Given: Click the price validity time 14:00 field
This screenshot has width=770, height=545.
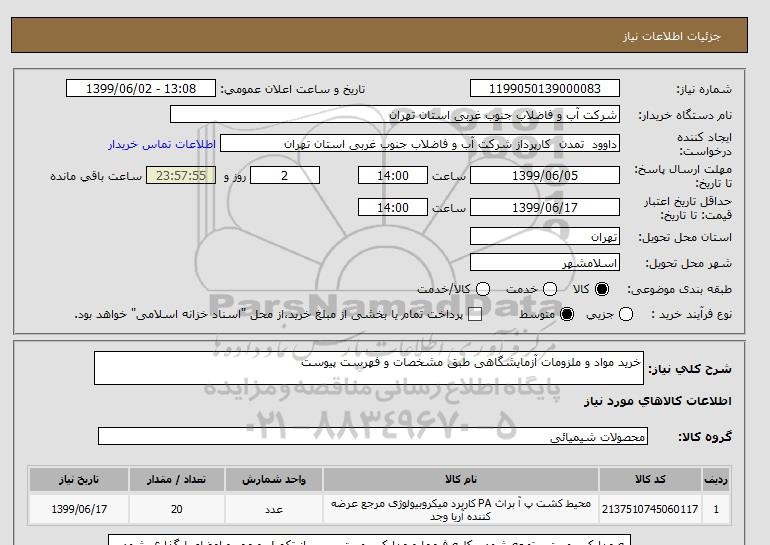Looking at the screenshot, I should pyautogui.click(x=393, y=207).
